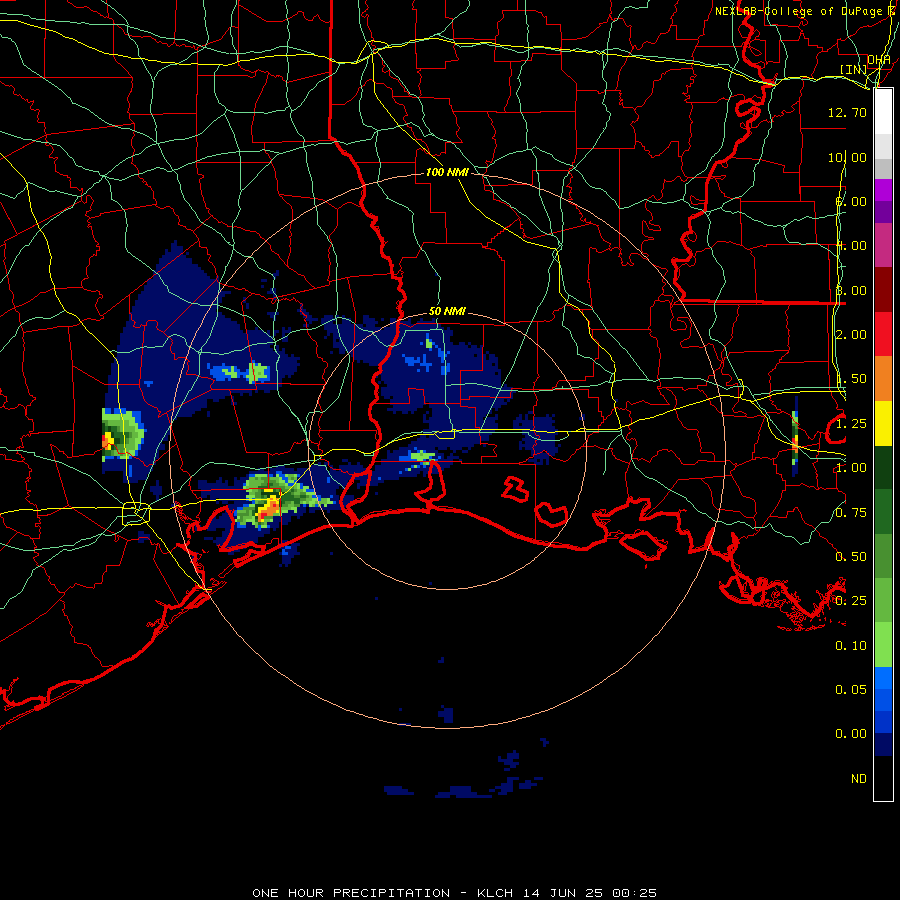Select the bright red swatch in the legend

883,334
